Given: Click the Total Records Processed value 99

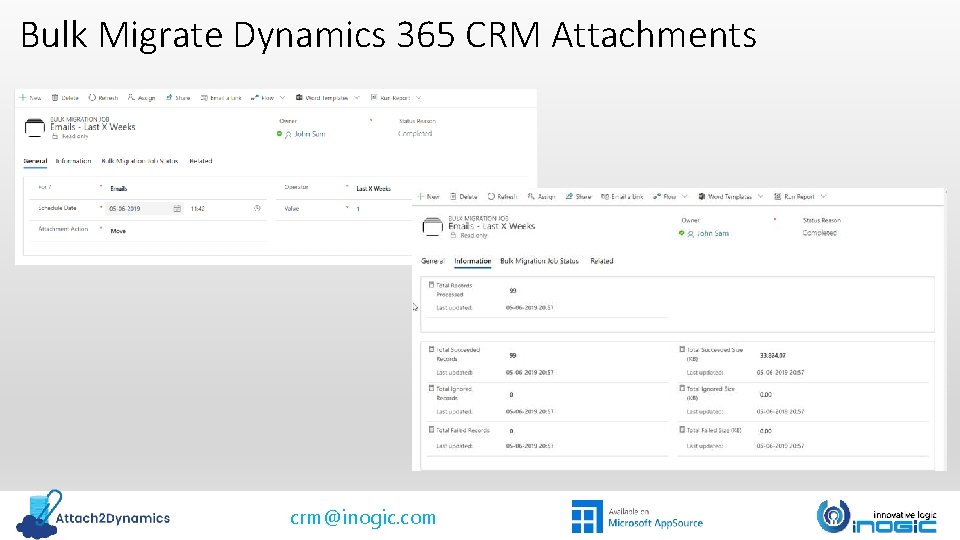Looking at the screenshot, I should [x=512, y=291].
